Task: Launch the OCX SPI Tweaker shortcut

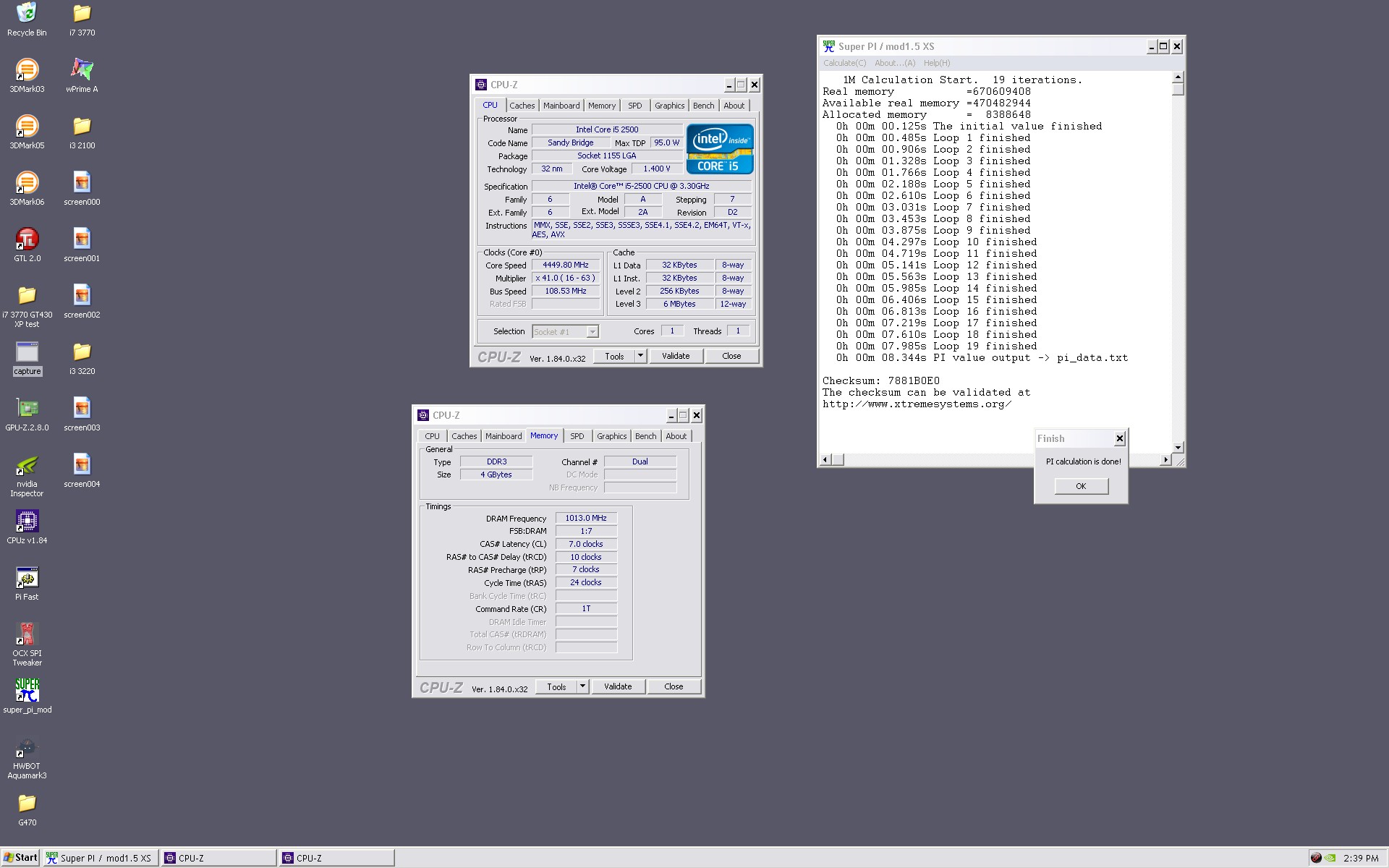Action: tap(27, 644)
